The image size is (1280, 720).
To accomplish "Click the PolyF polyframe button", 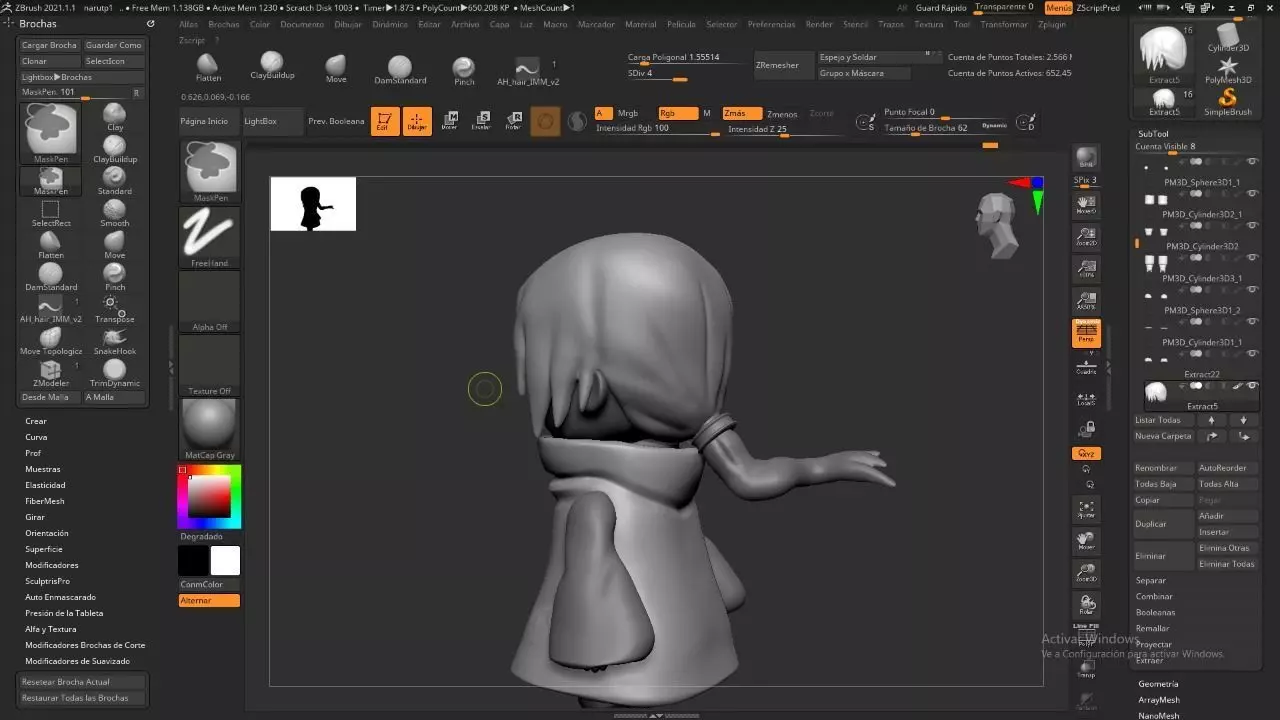I will 1086,638.
